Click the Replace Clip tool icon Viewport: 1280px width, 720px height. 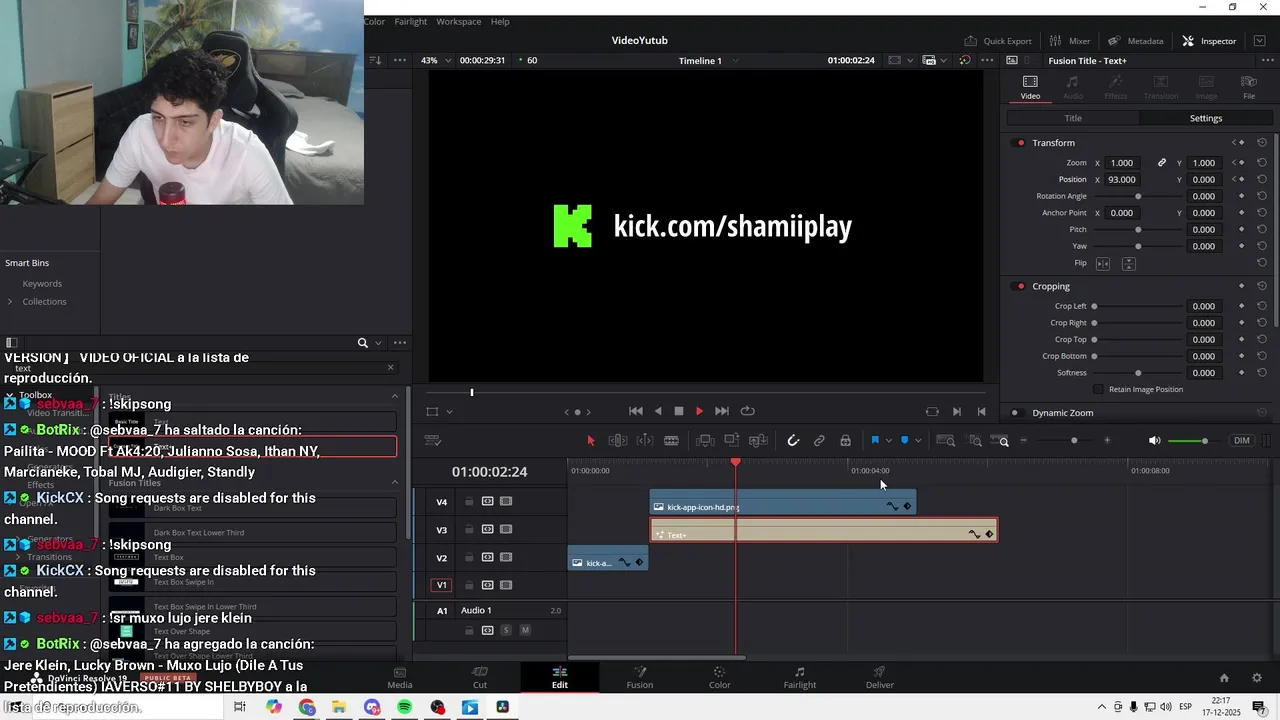click(x=759, y=441)
